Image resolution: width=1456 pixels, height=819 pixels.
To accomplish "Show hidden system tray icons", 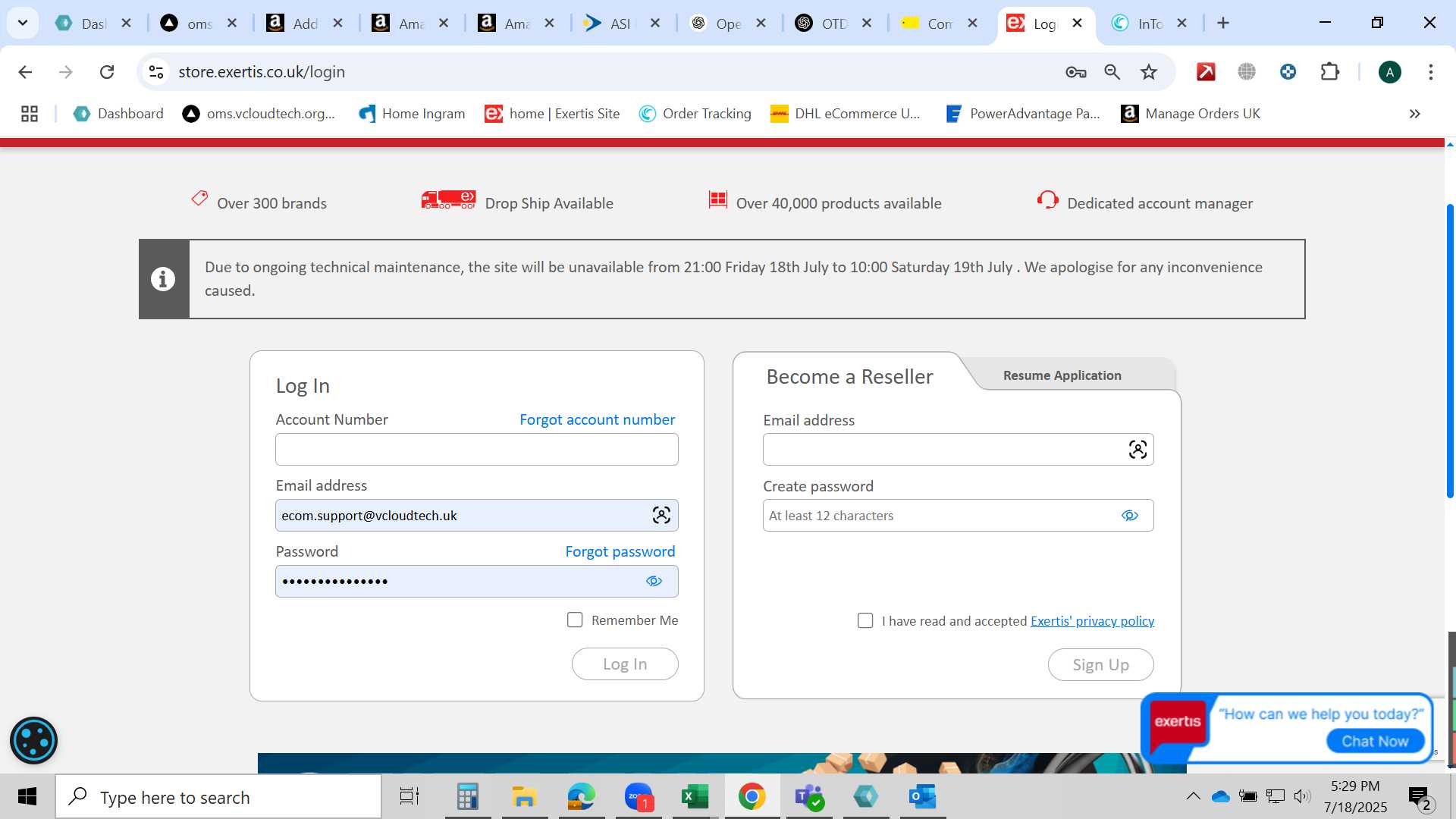I will 1193,796.
